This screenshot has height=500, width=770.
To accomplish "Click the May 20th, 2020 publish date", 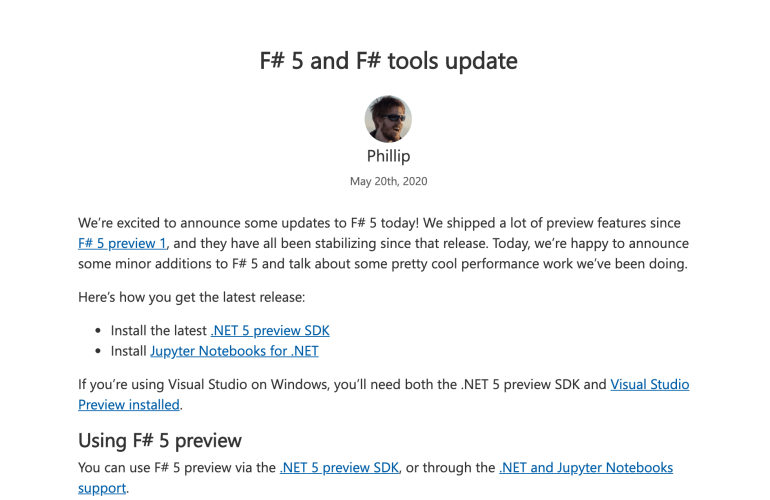I will 388,182.
